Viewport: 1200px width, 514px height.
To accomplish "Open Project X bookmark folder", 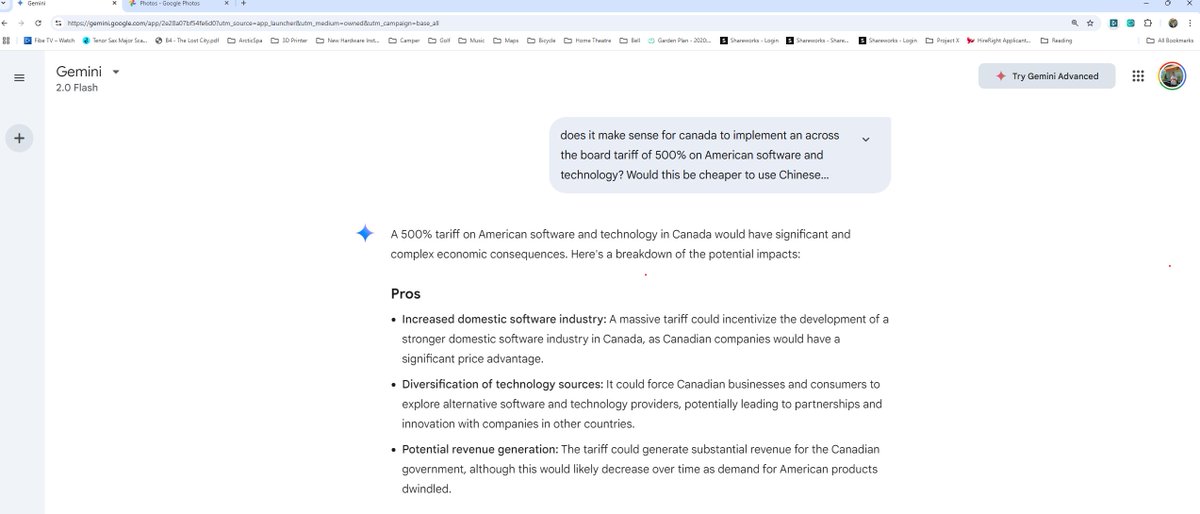I will pyautogui.click(x=942, y=41).
